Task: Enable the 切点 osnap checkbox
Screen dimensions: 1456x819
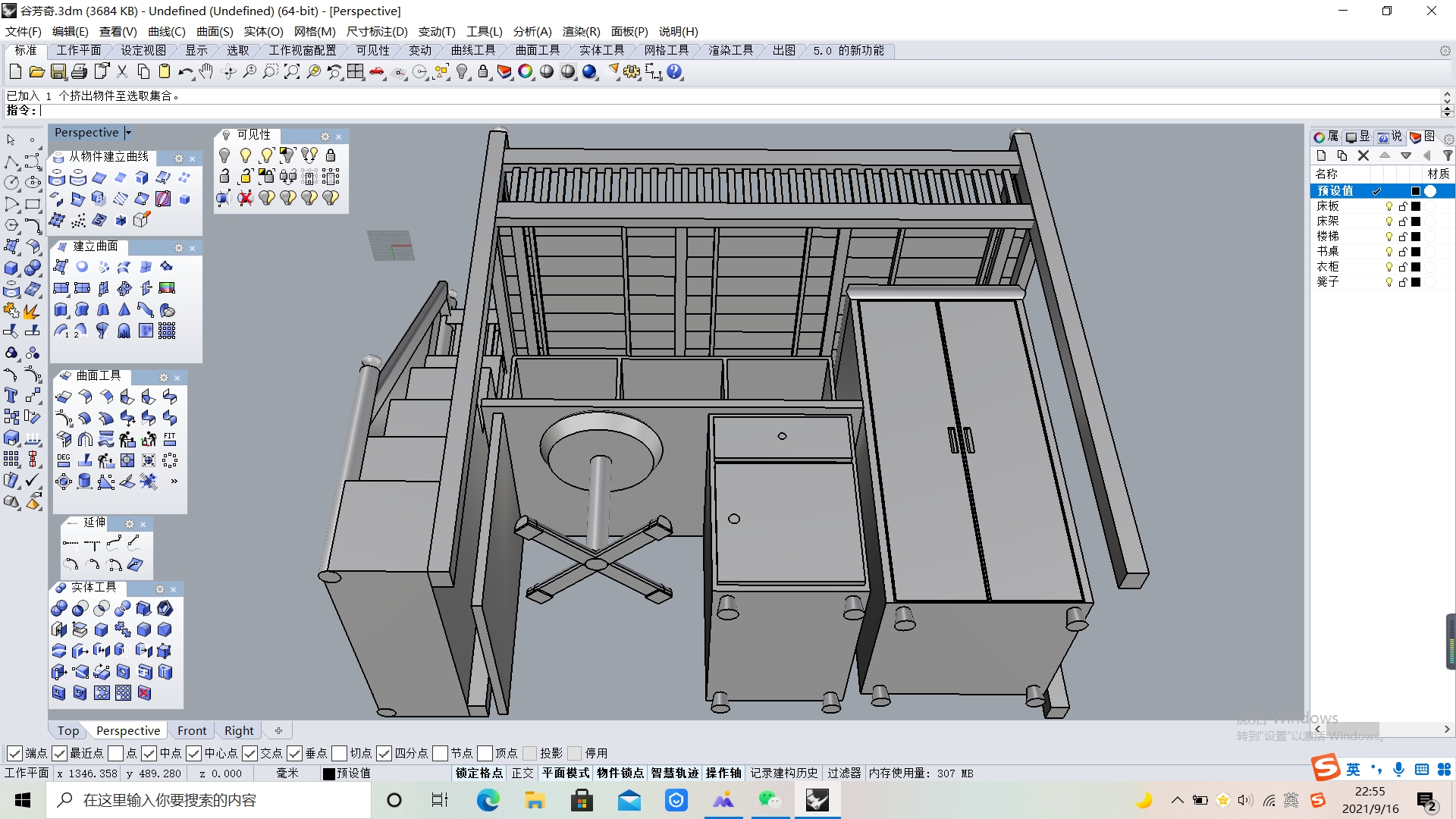Action: 340,753
